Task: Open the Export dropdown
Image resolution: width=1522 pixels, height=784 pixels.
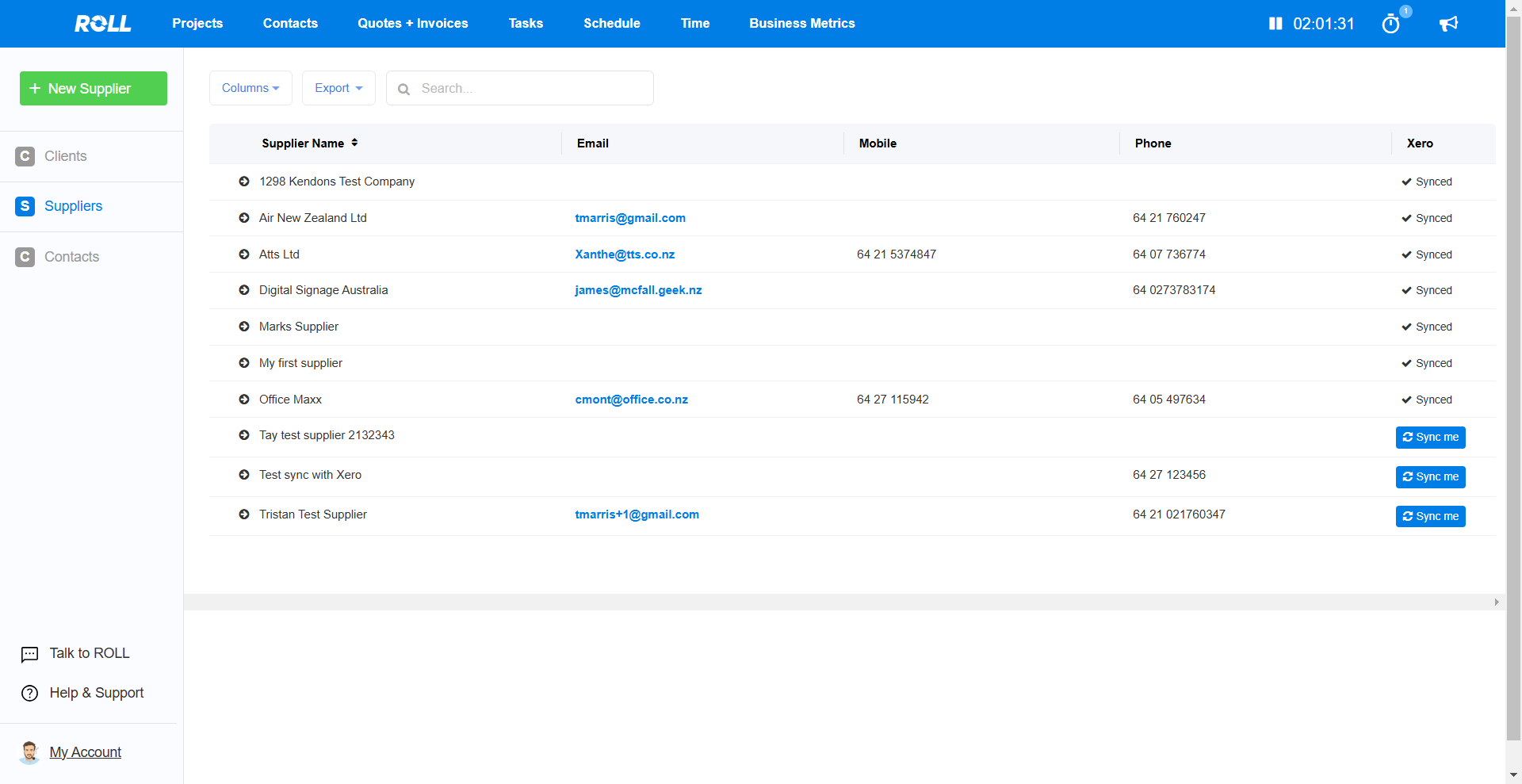Action: (x=338, y=88)
